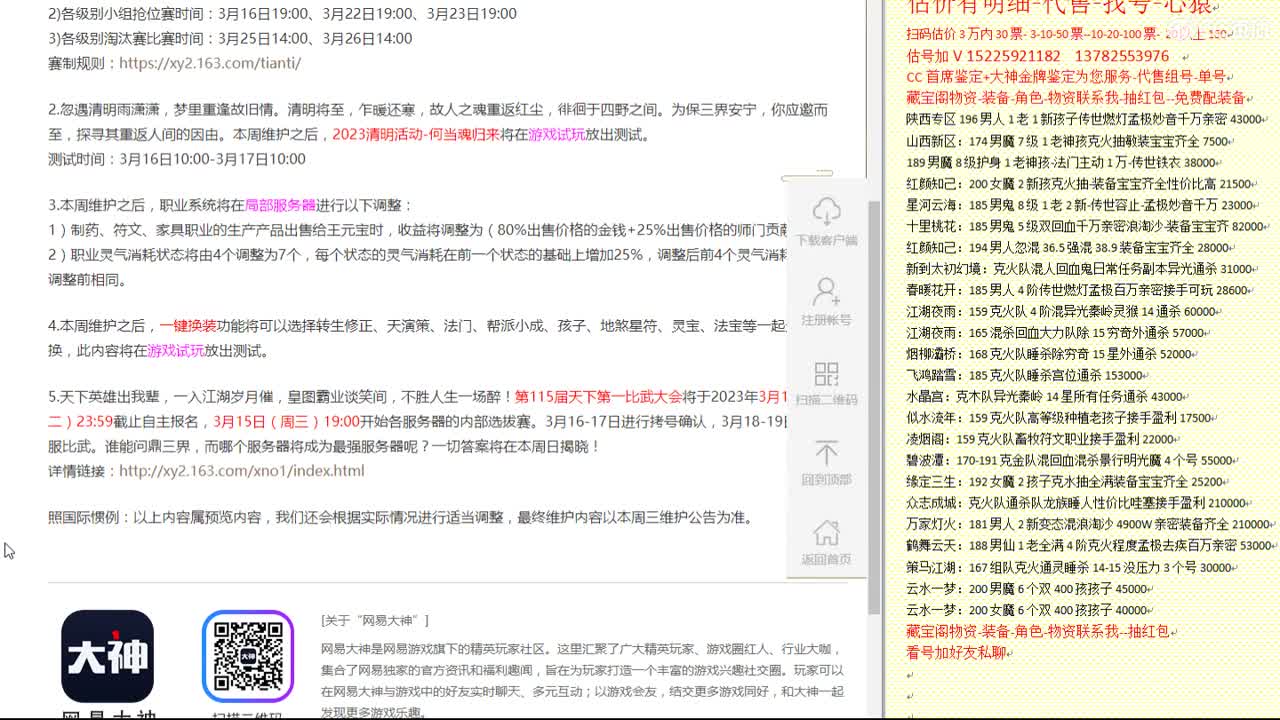Select the 山西新区 174男魔 listing line
This screenshot has width=1280, height=720.
[1068, 141]
